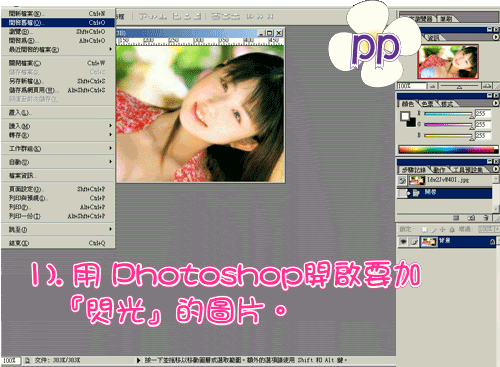Click the Navigator preview thumbnail
The width and height of the screenshot is (500, 367).
pyautogui.click(x=448, y=62)
